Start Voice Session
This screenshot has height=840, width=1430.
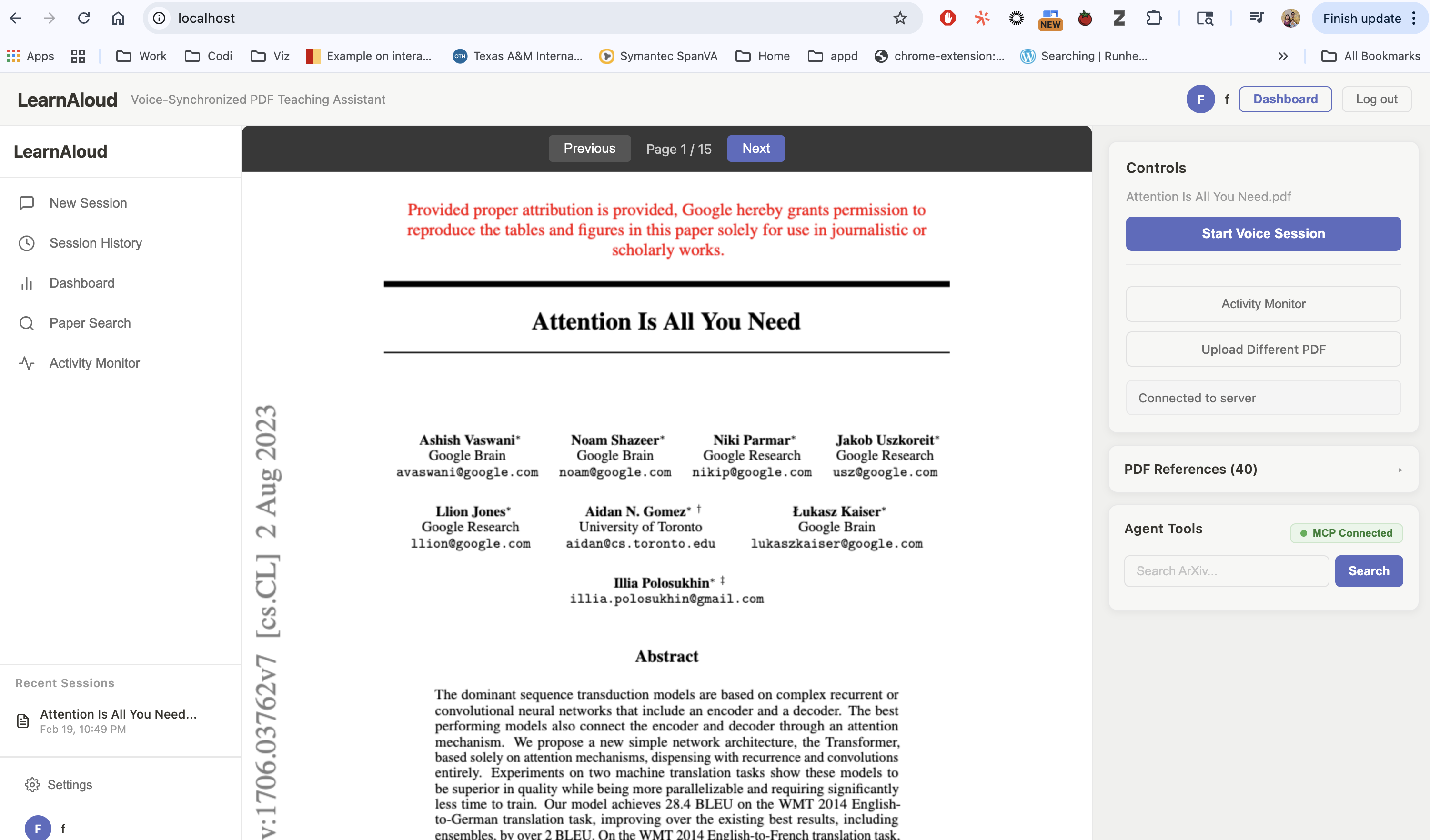point(1263,234)
